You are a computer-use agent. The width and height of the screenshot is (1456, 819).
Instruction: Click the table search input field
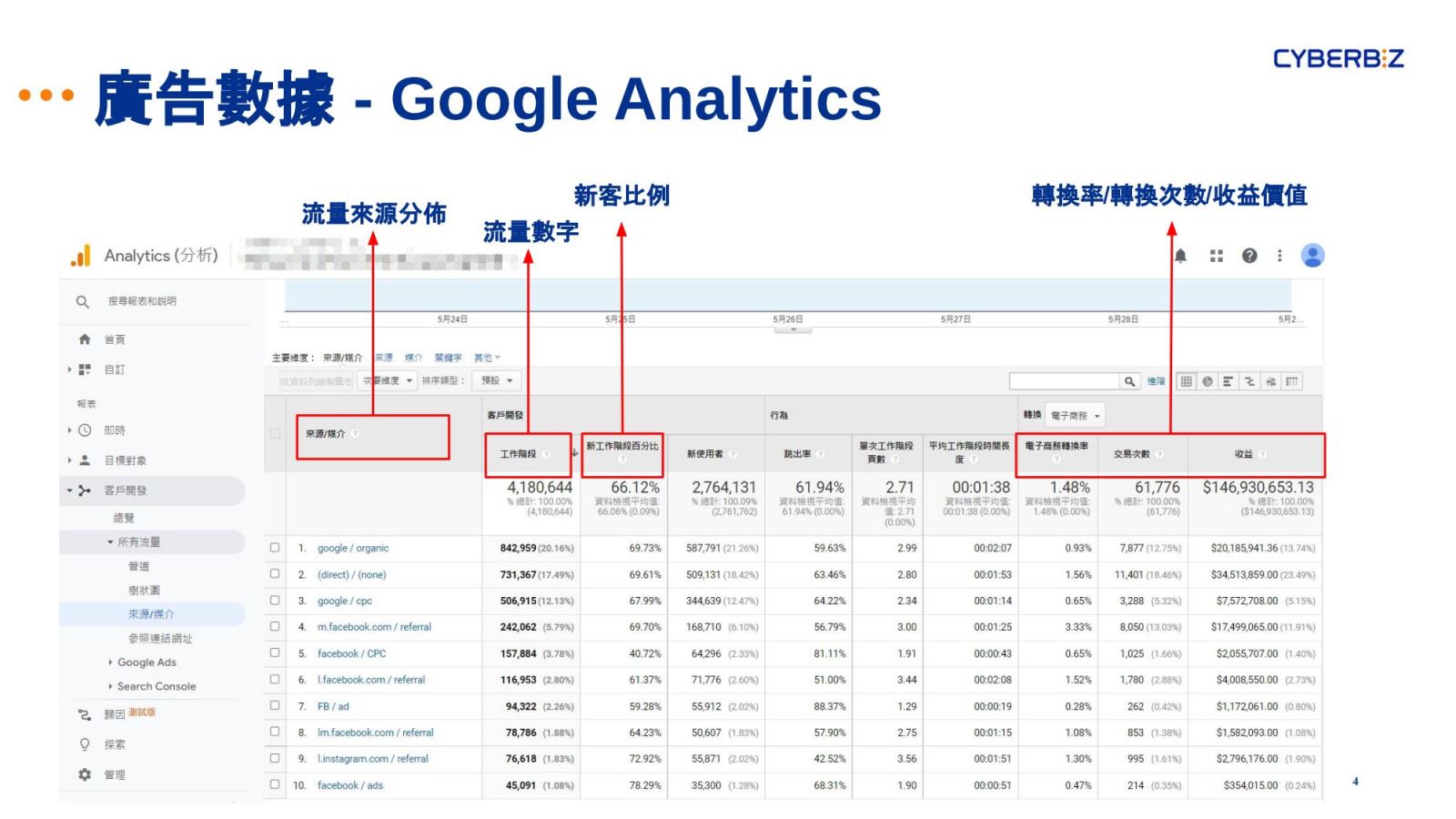[x=1064, y=381]
